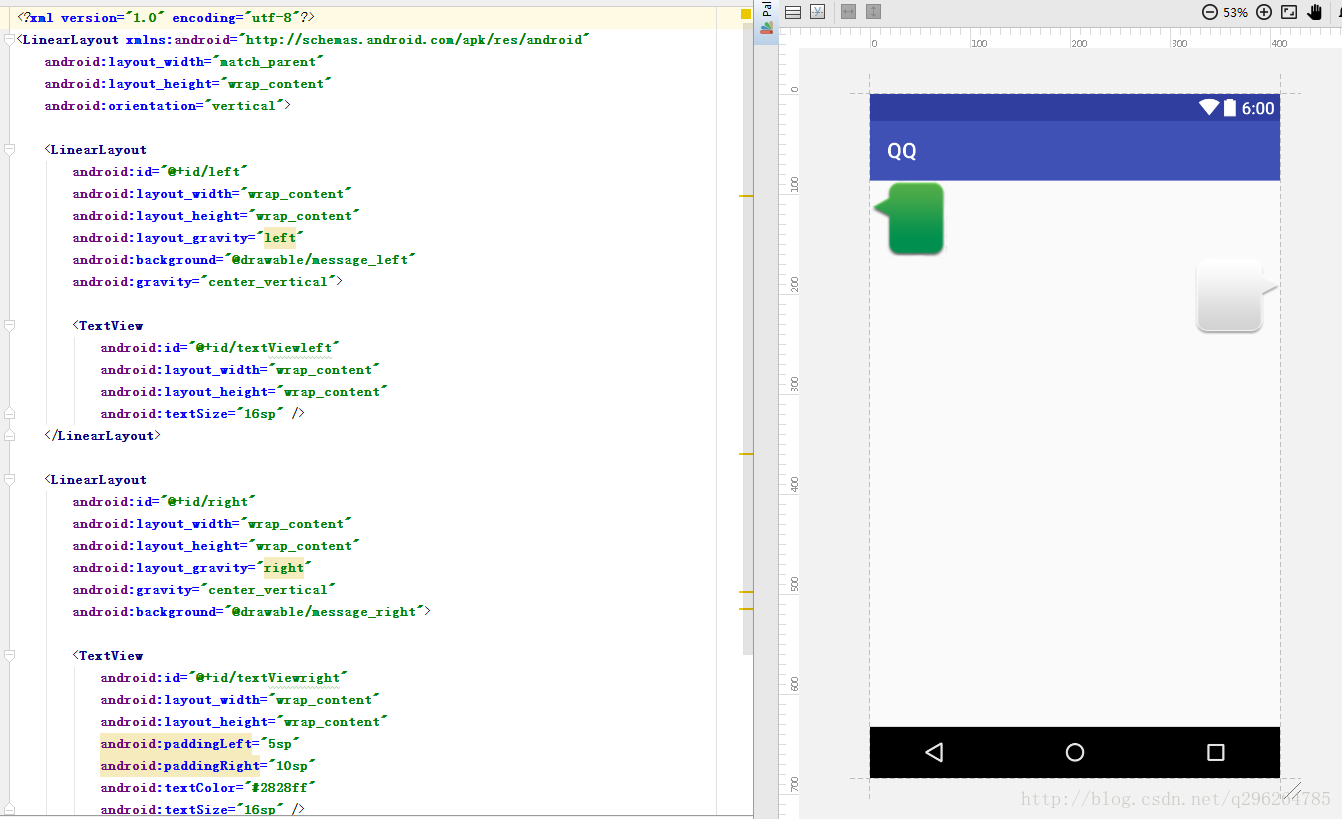Click the xml version declaration line
This screenshot has width=1342, height=819.
166,18
